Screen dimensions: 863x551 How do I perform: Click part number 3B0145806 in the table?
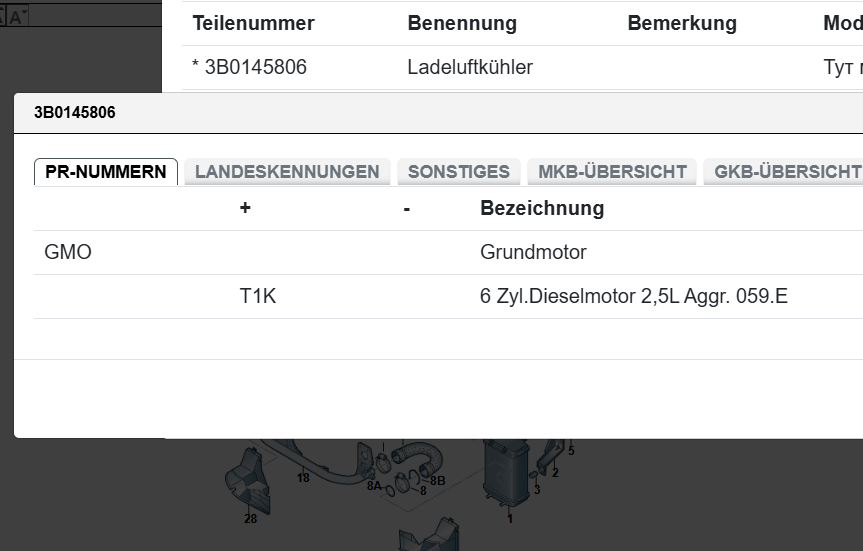point(255,67)
